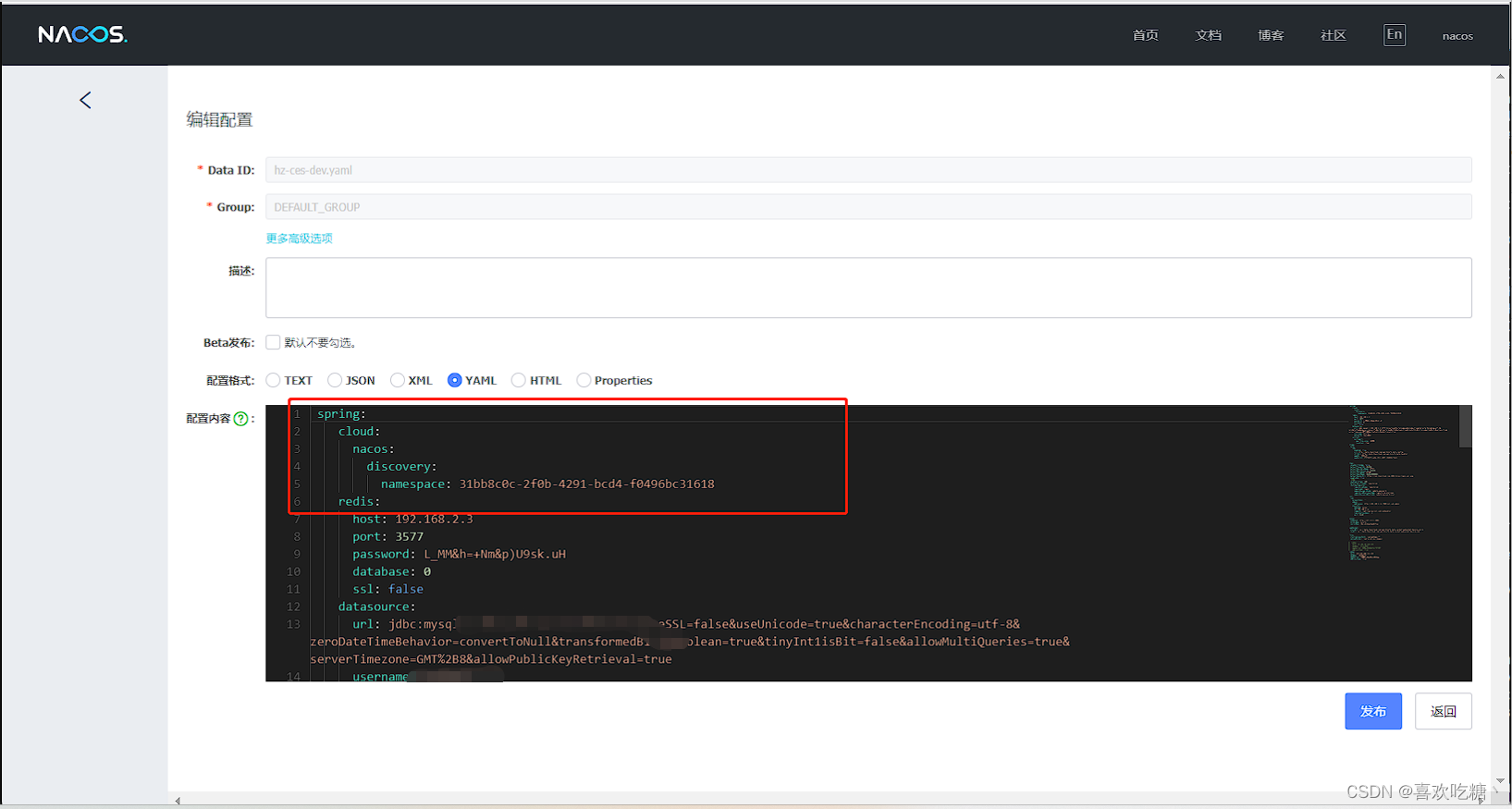The image size is (1512, 809).
Task: Select the XML format radio
Action: coord(398,380)
